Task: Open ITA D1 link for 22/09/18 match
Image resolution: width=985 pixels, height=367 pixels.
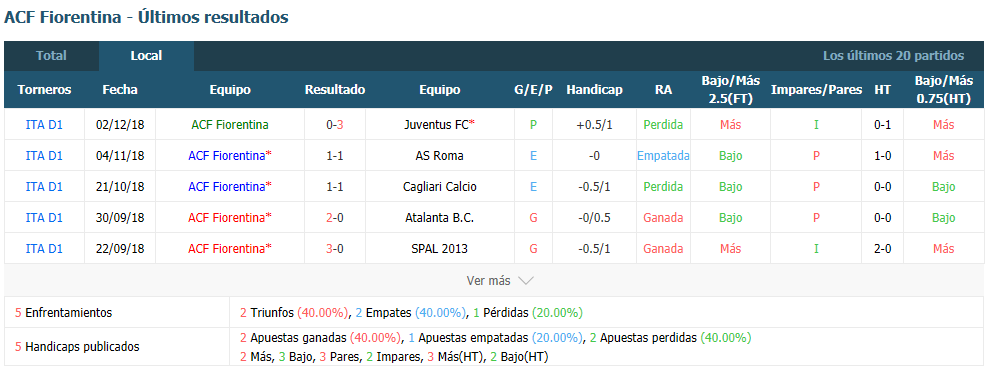Action: (44, 248)
